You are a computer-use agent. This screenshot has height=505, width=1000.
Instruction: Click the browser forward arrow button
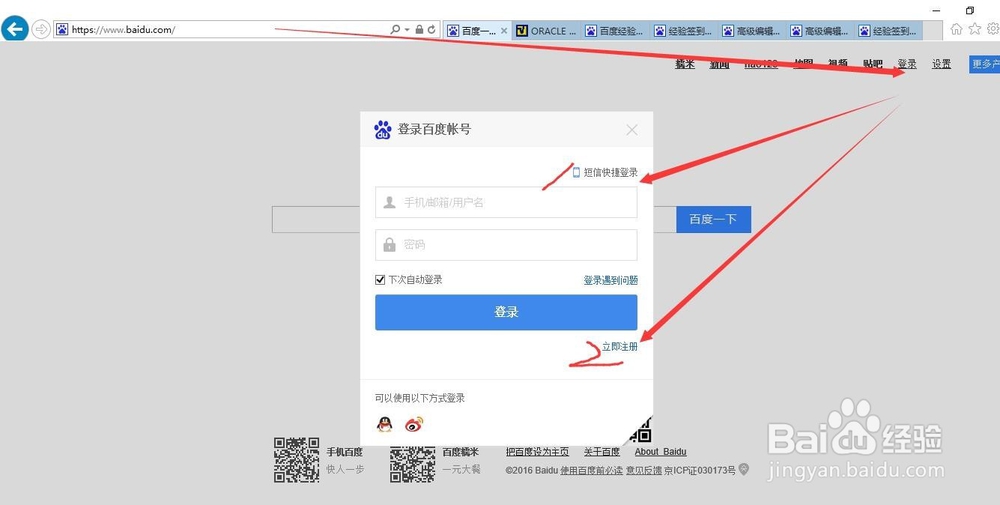click(41, 29)
